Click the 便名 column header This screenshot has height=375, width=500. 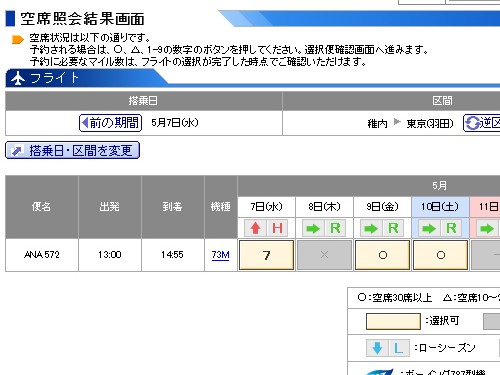tap(42, 207)
